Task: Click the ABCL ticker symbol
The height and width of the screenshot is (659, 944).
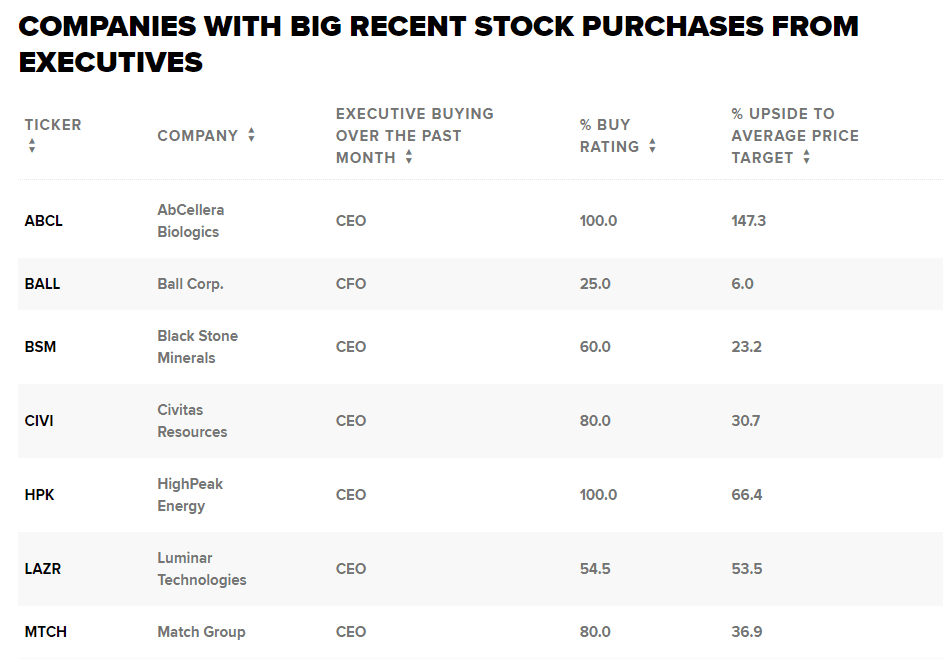Action: pos(43,221)
